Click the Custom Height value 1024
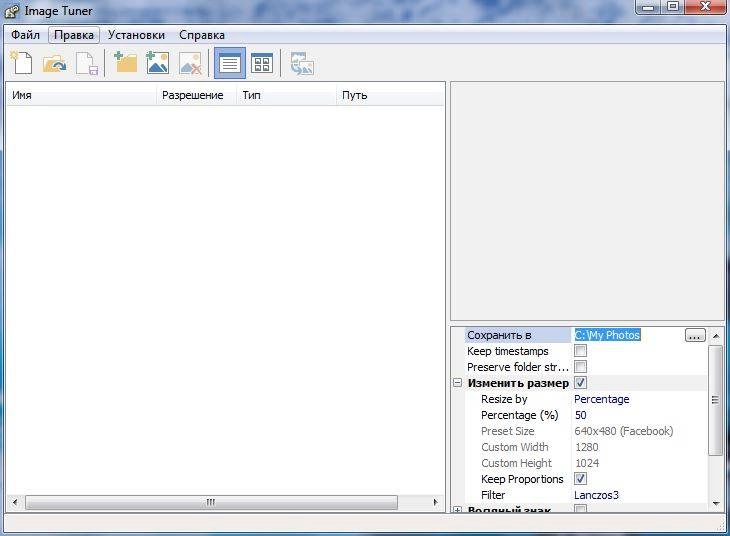 point(639,463)
